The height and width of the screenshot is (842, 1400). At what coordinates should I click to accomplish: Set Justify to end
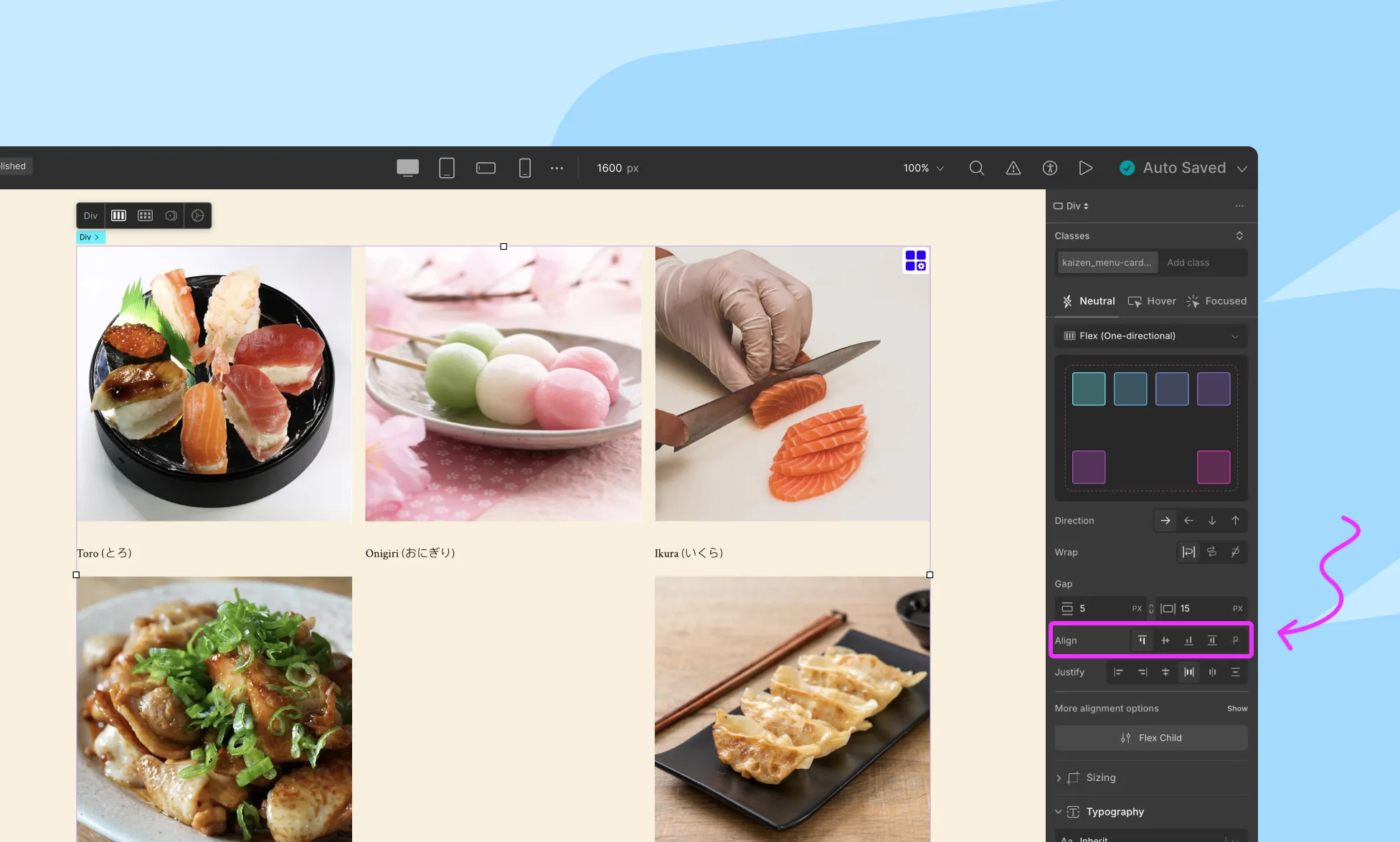1142,672
